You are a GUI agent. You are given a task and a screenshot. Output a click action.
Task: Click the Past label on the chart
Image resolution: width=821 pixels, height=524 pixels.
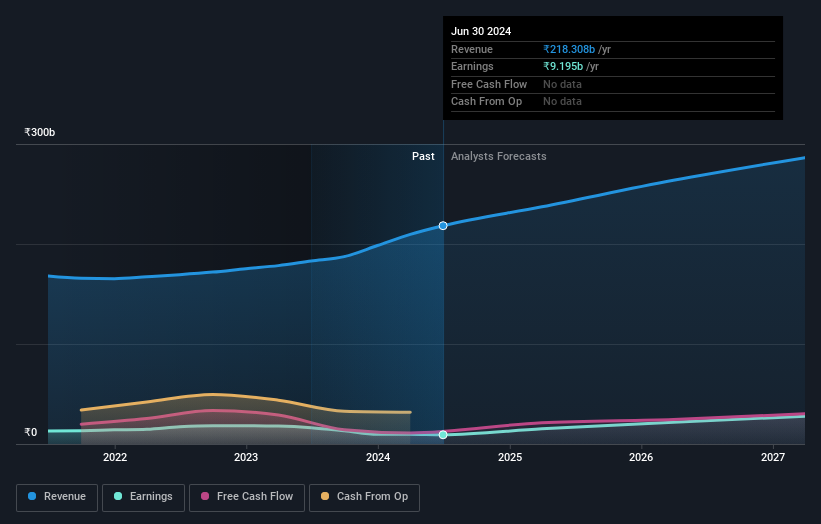(x=423, y=157)
